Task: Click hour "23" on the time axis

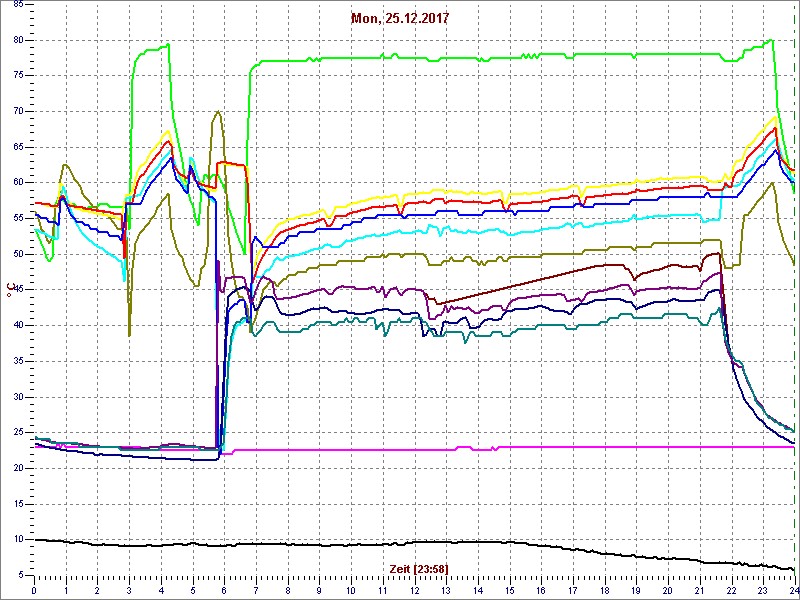Action: click(763, 590)
